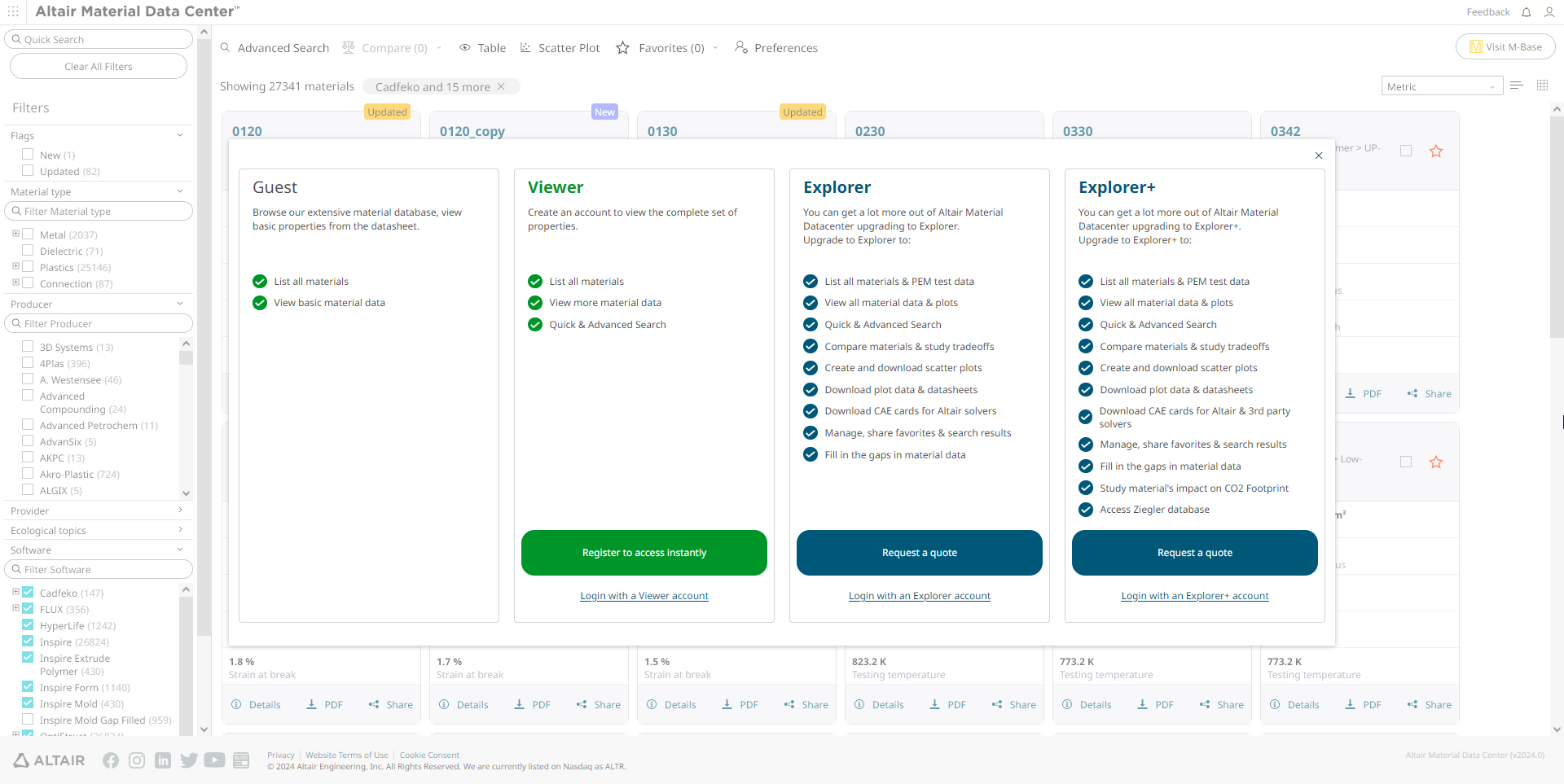Open the app launcher grid icon
The height and width of the screenshot is (784, 1564).
13,11
